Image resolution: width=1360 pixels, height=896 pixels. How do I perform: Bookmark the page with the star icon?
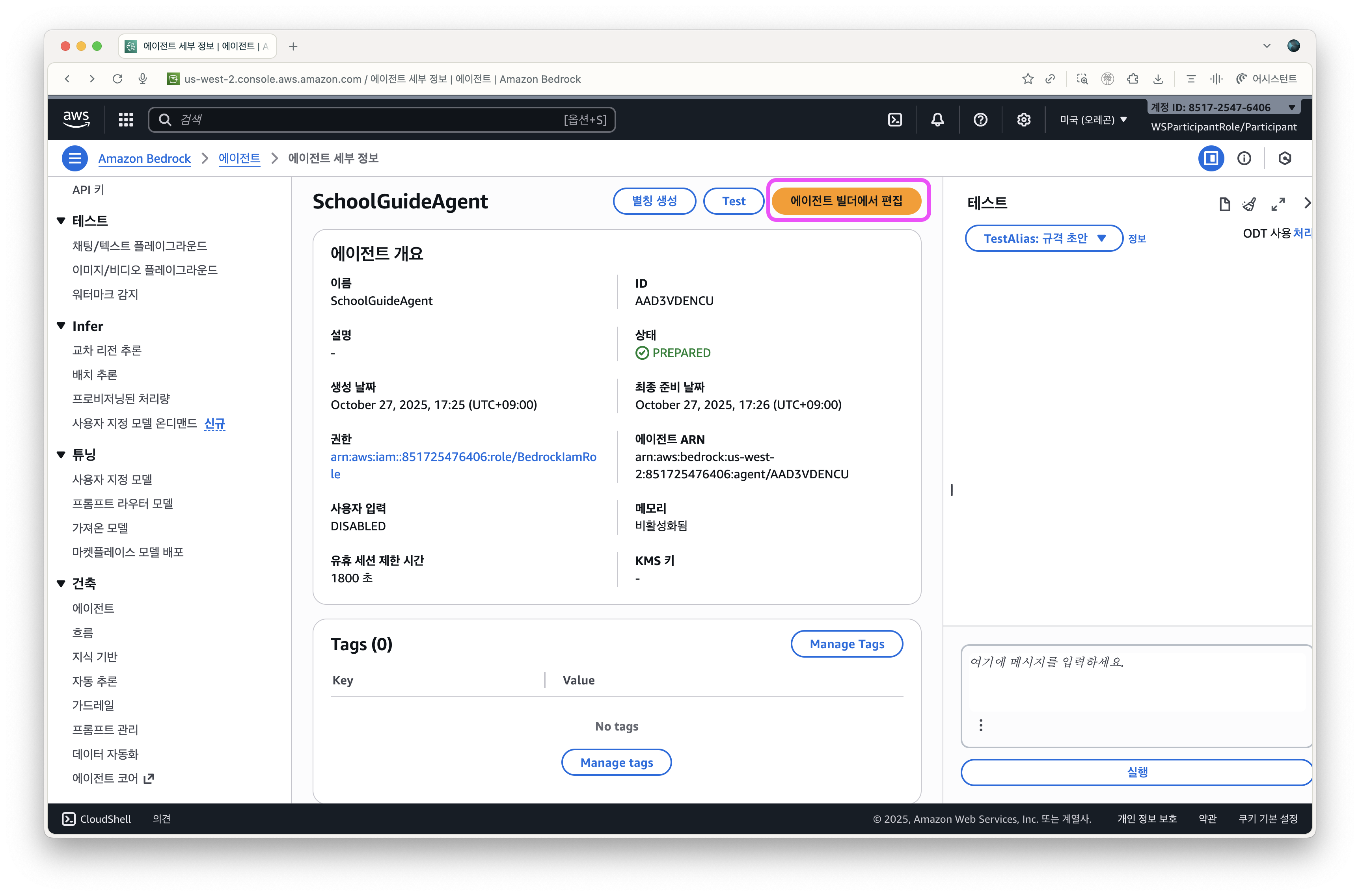1028,79
